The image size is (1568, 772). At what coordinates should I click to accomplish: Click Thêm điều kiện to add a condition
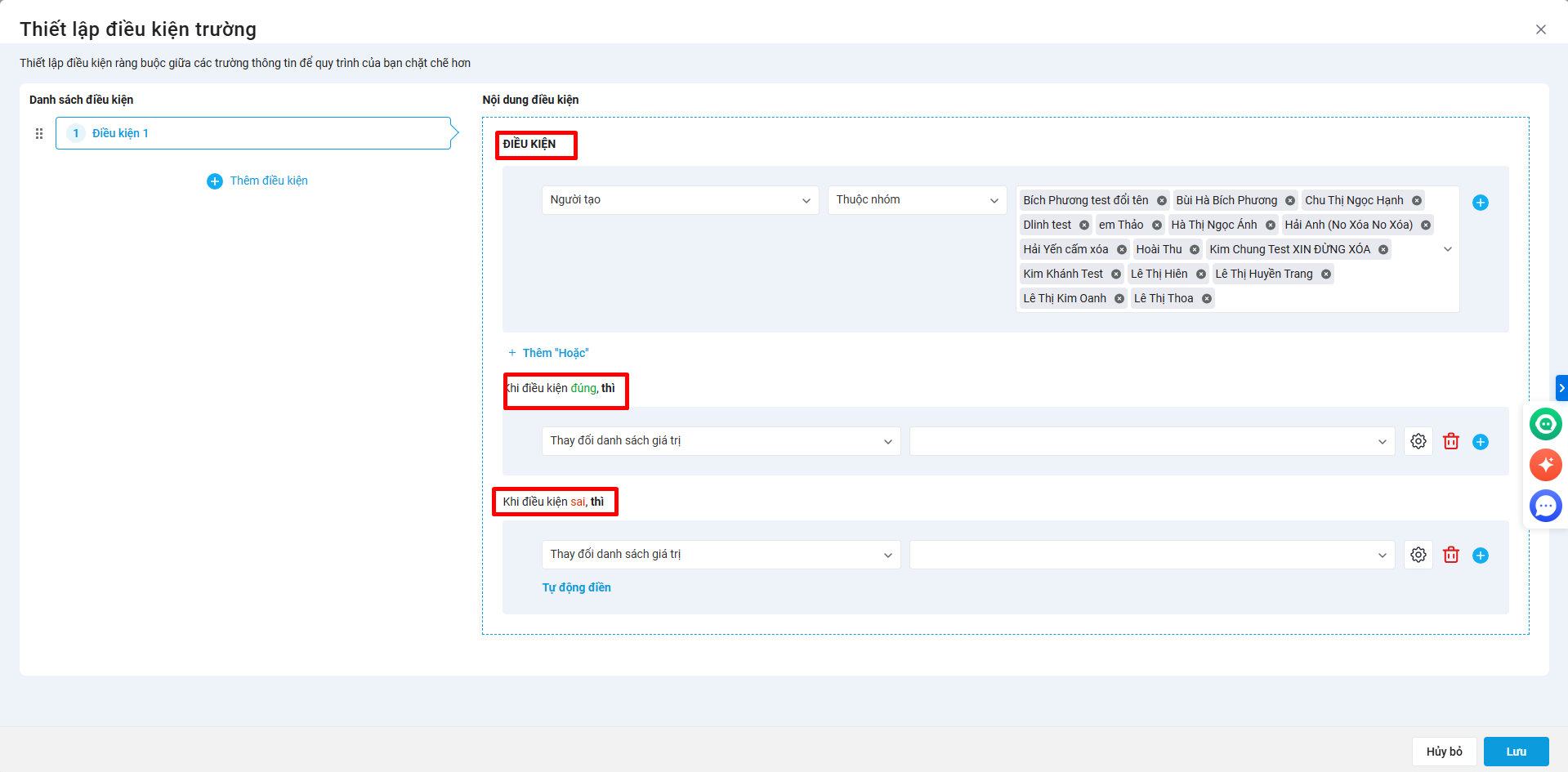(257, 181)
